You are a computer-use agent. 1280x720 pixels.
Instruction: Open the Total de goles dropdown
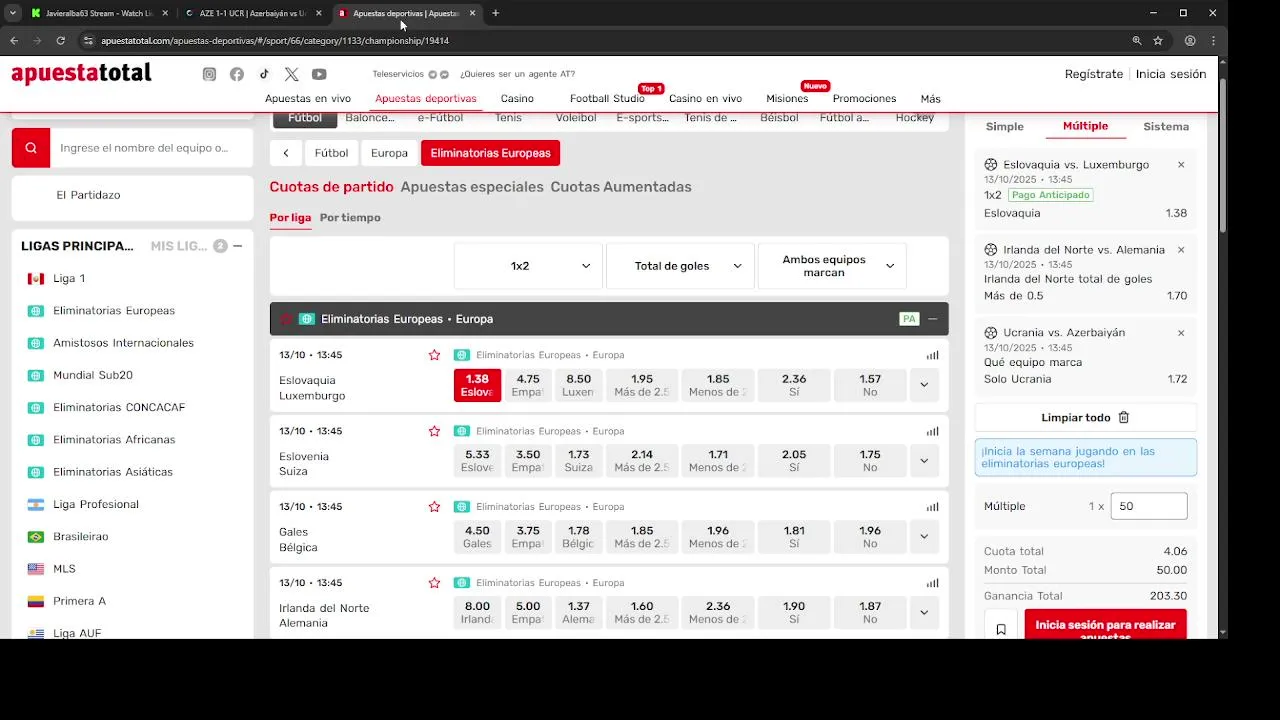pyautogui.click(x=680, y=266)
